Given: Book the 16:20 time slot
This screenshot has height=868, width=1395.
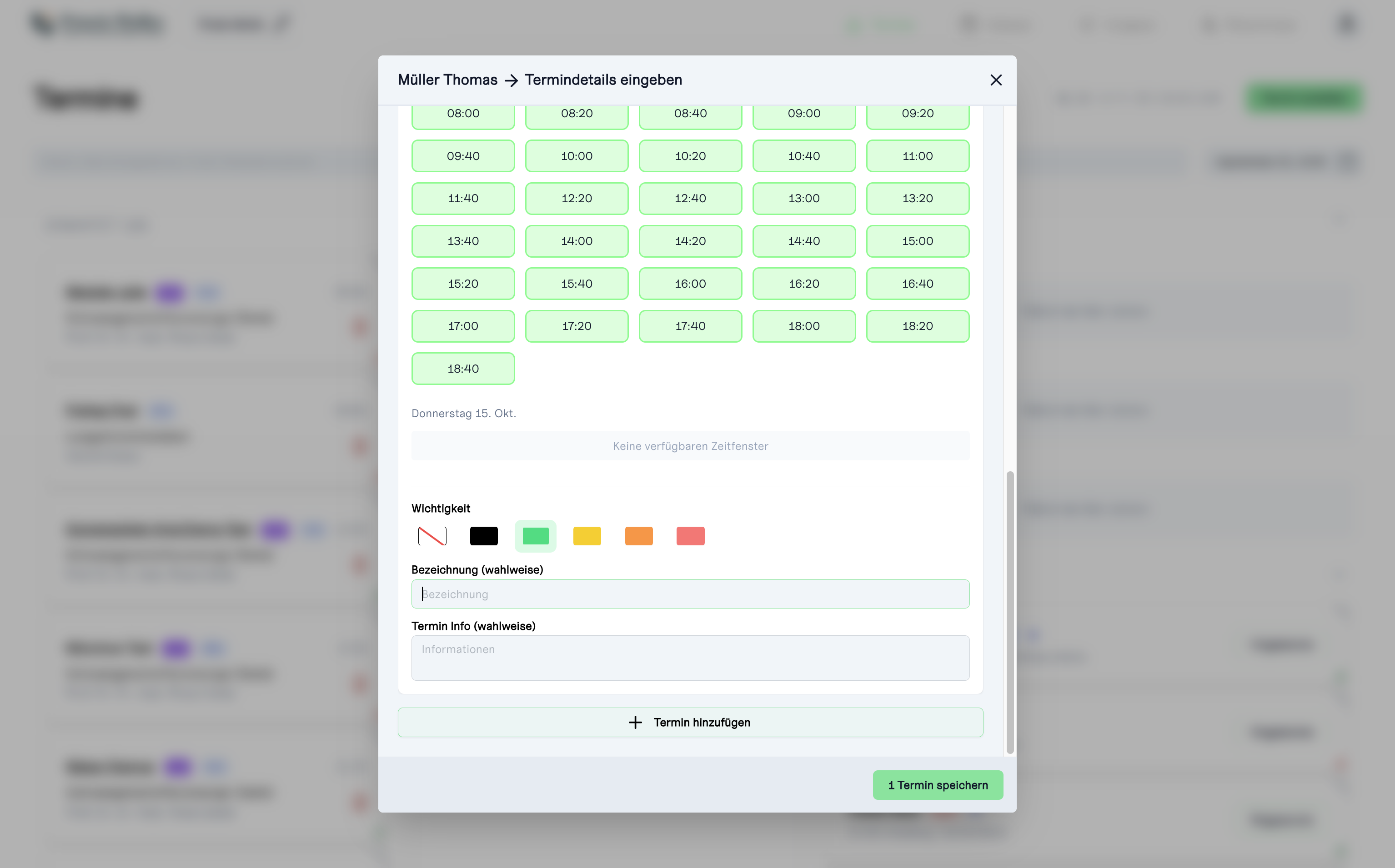Looking at the screenshot, I should click(804, 284).
